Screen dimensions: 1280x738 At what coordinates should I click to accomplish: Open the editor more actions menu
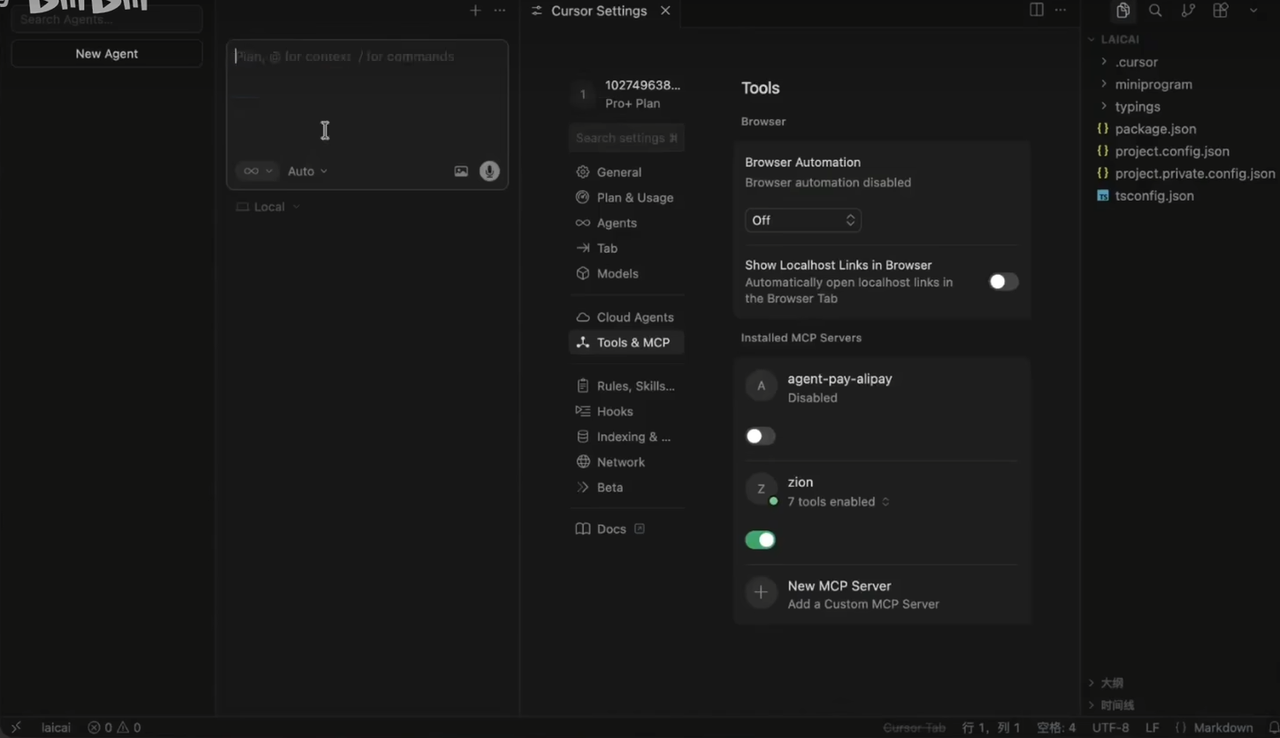point(1060,10)
